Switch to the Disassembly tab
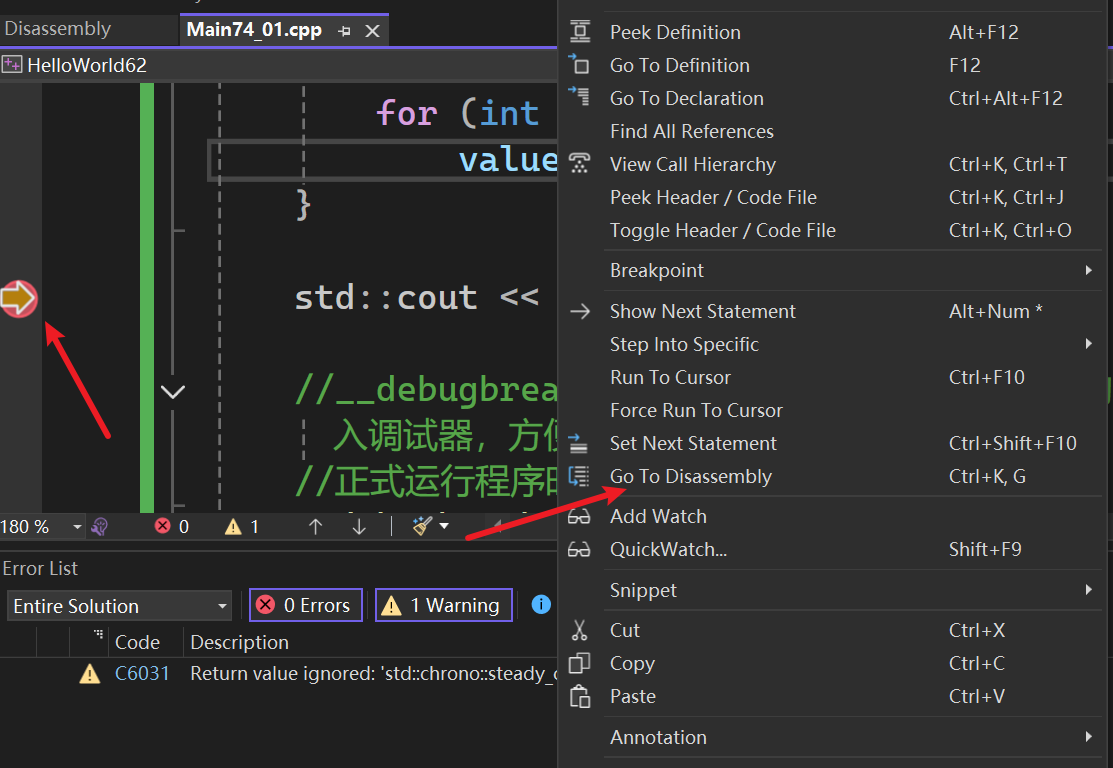Screen dimensions: 1113x768 [x=58, y=29]
